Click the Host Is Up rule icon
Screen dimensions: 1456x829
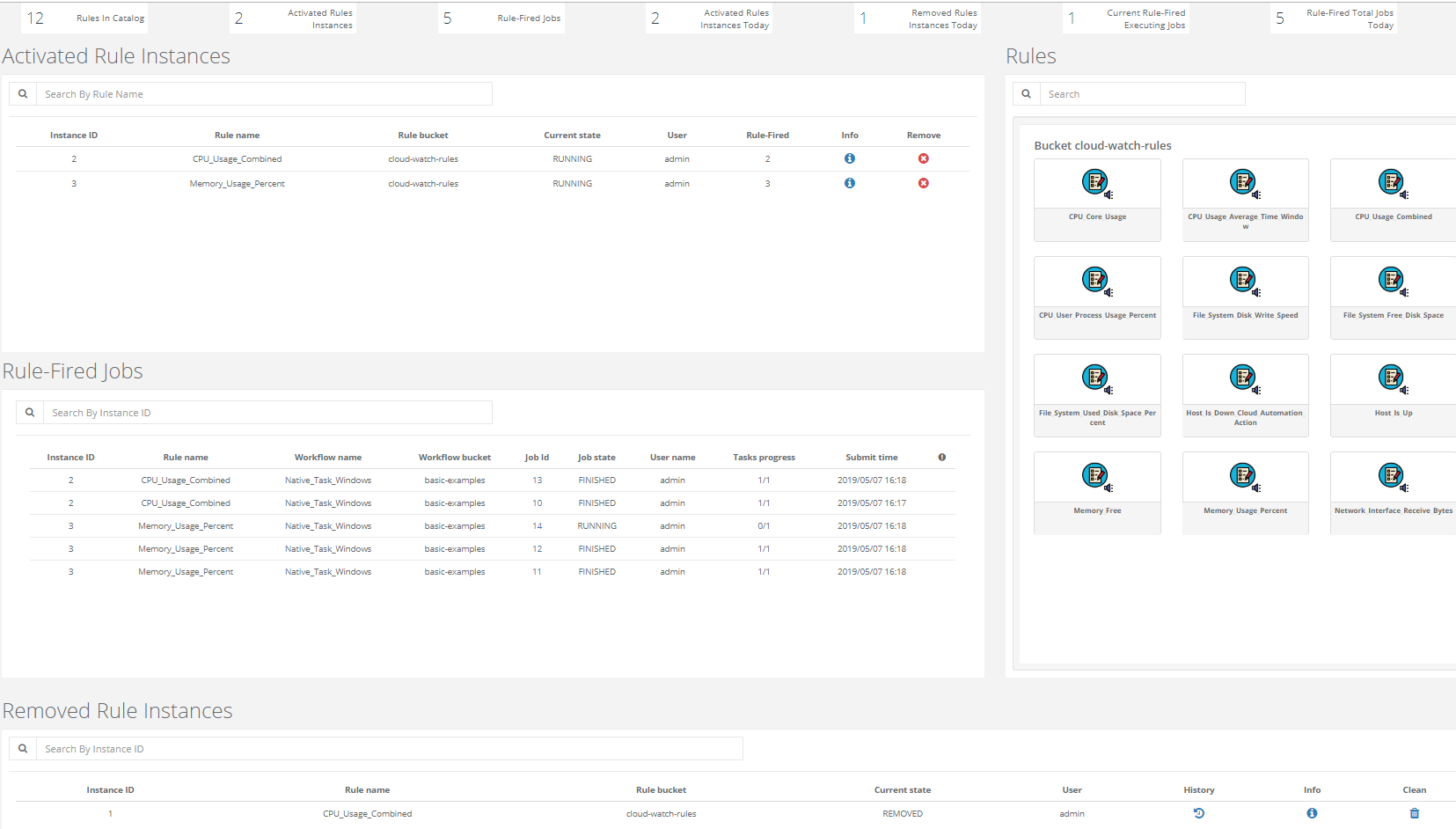pyautogui.click(x=1392, y=378)
